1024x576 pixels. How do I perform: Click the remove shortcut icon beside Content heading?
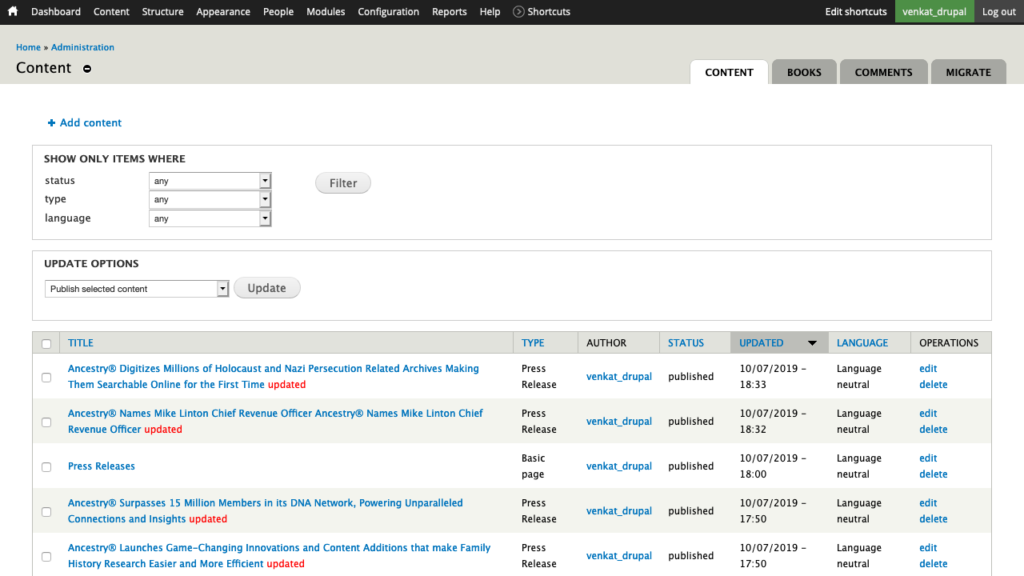click(x=87, y=69)
